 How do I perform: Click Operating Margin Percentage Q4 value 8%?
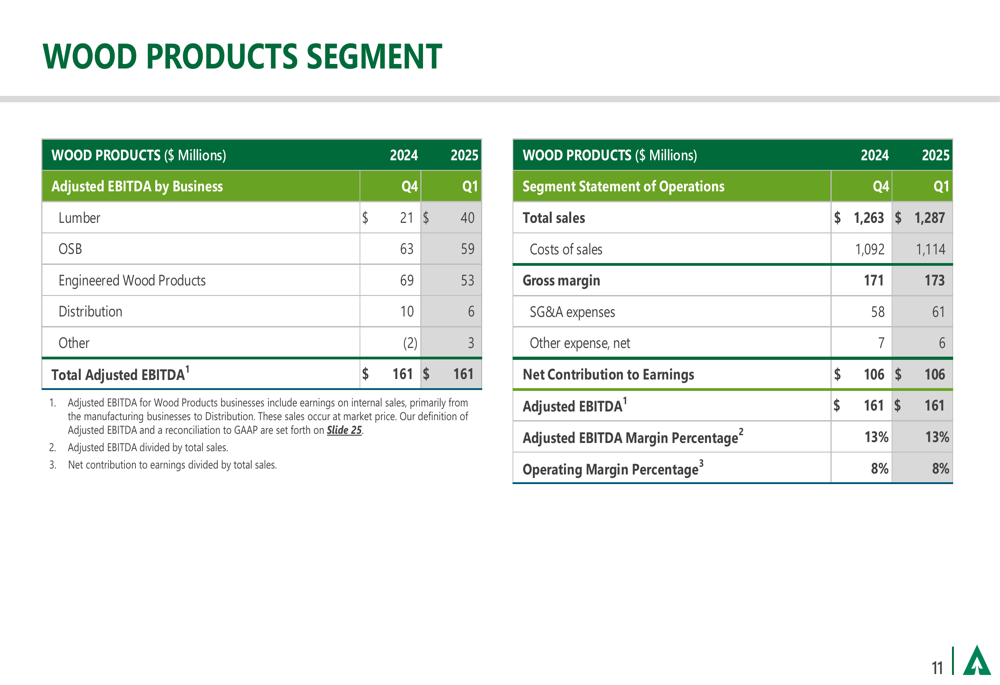tap(879, 469)
